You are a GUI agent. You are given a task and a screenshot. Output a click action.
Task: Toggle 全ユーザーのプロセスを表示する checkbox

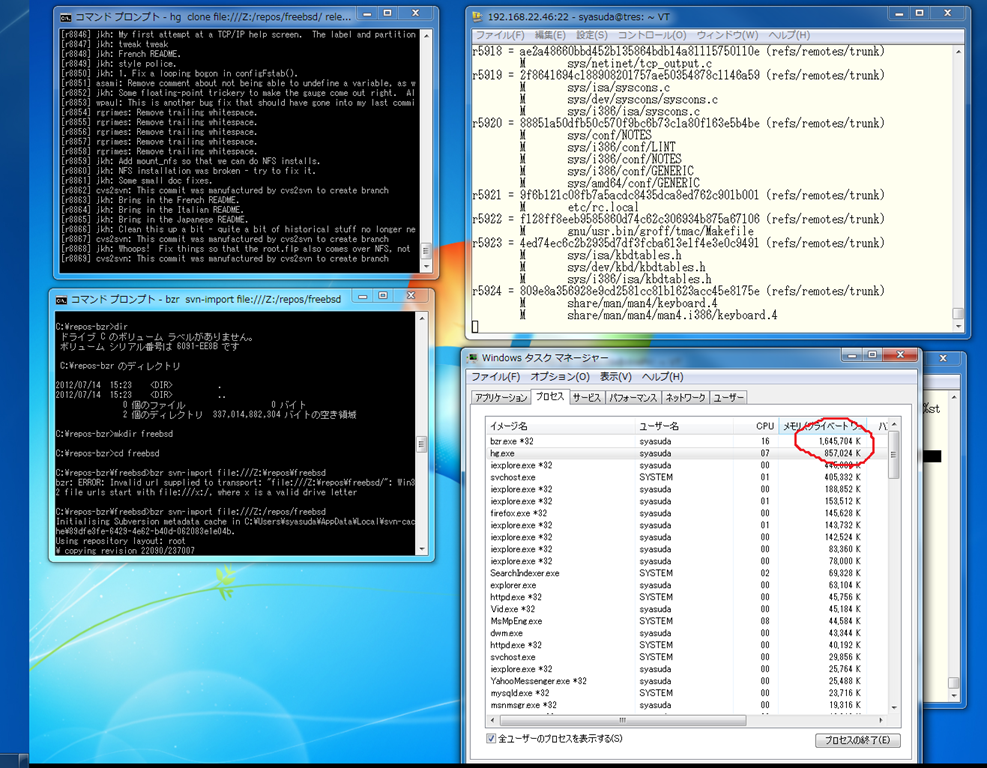click(x=491, y=738)
